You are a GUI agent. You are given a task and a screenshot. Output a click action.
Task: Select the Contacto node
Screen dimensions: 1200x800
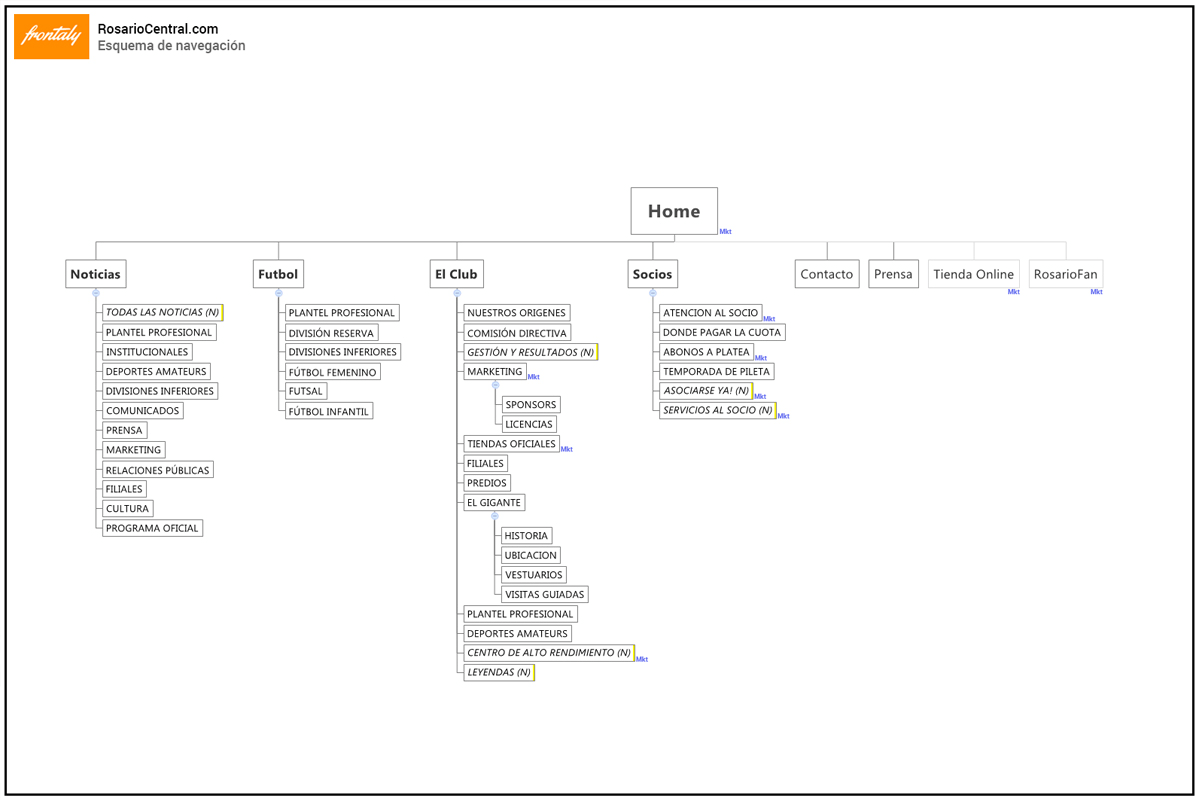click(827, 274)
